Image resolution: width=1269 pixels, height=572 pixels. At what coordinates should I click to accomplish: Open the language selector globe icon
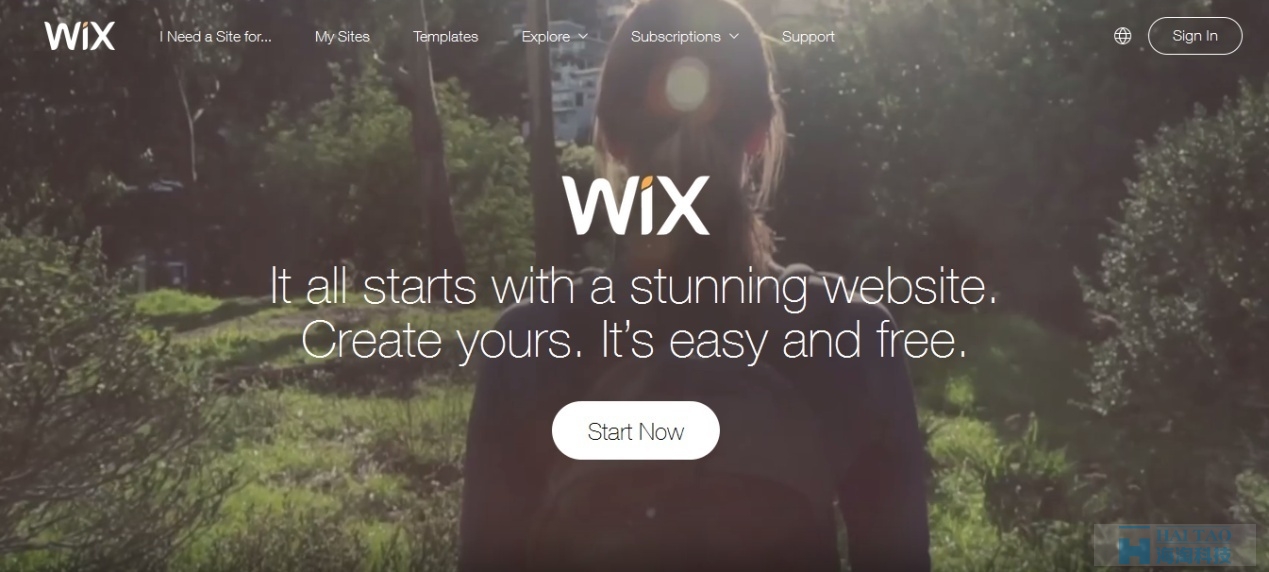coord(1123,36)
